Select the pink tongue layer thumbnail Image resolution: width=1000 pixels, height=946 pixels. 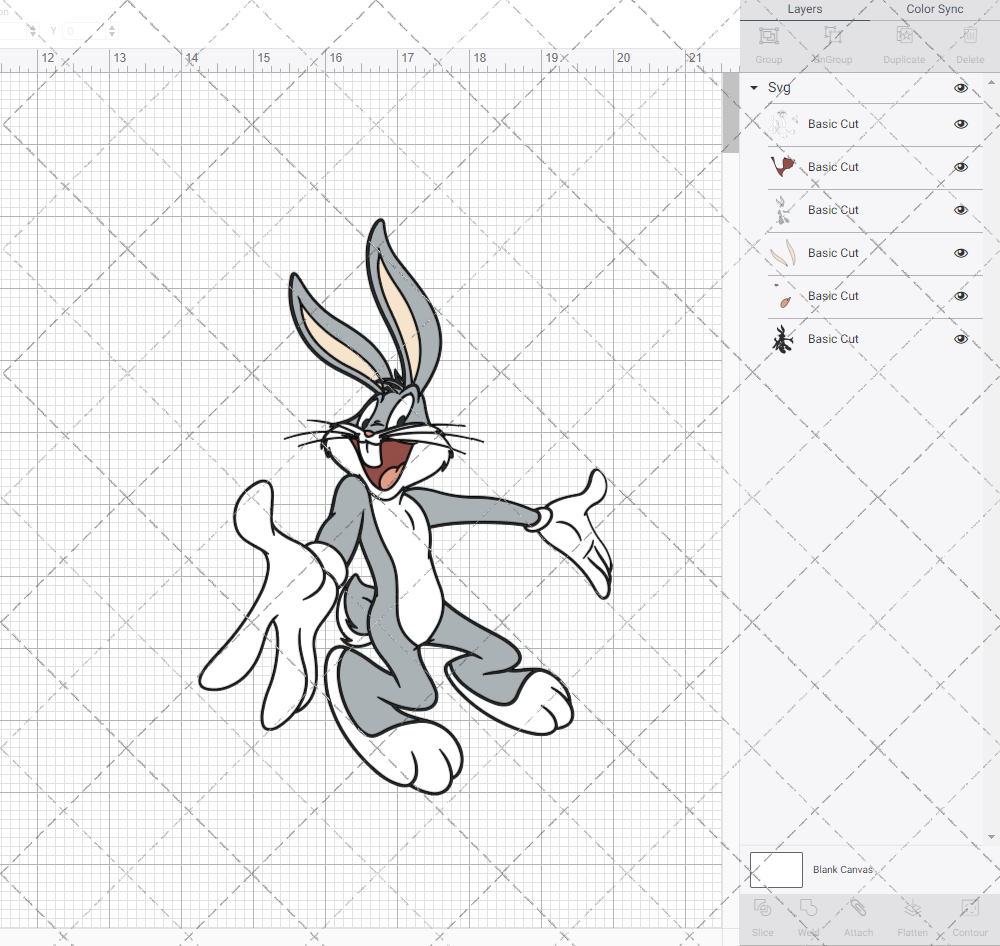click(x=783, y=296)
